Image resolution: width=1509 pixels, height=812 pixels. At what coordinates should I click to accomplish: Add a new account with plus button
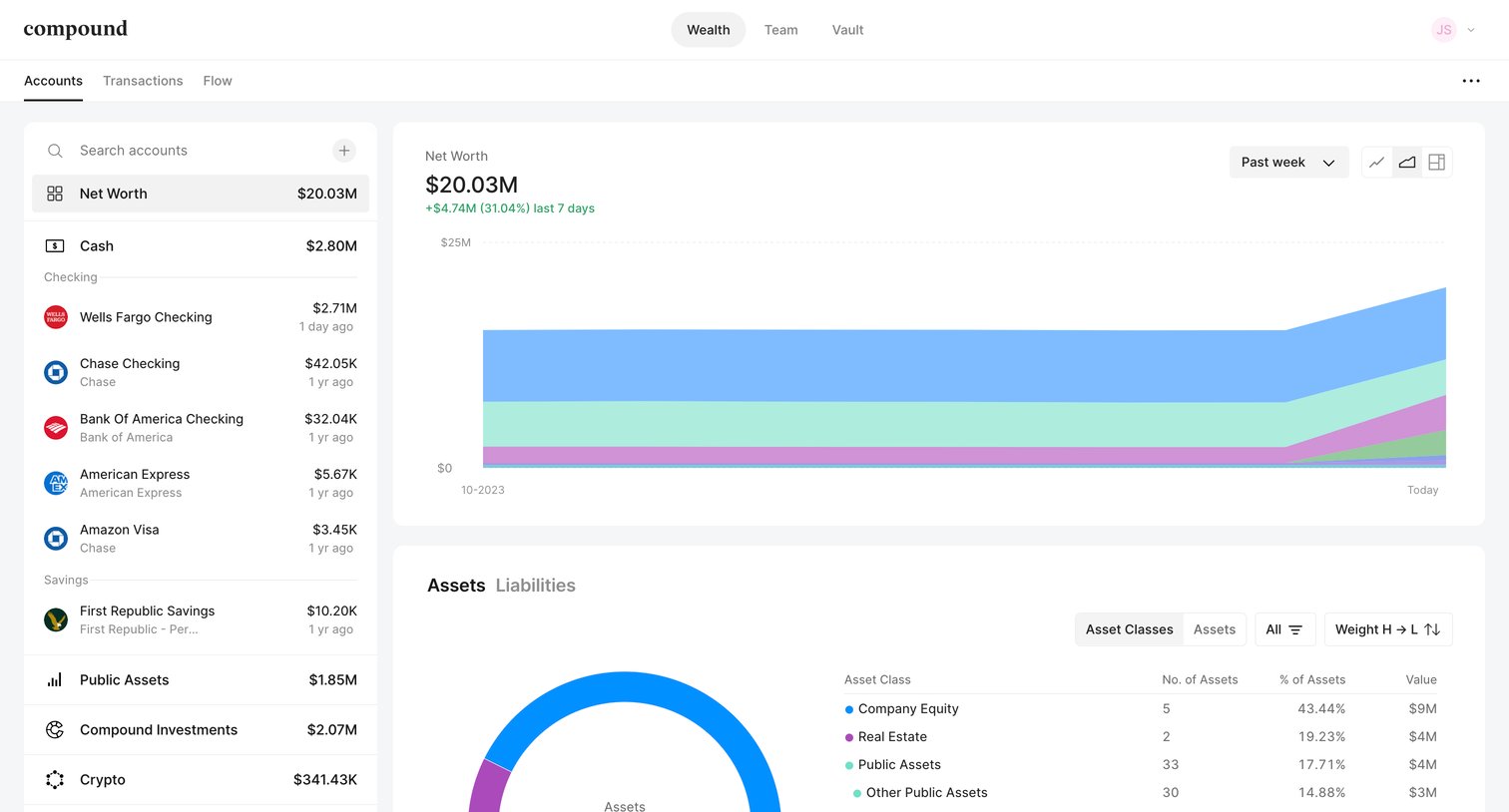point(344,151)
